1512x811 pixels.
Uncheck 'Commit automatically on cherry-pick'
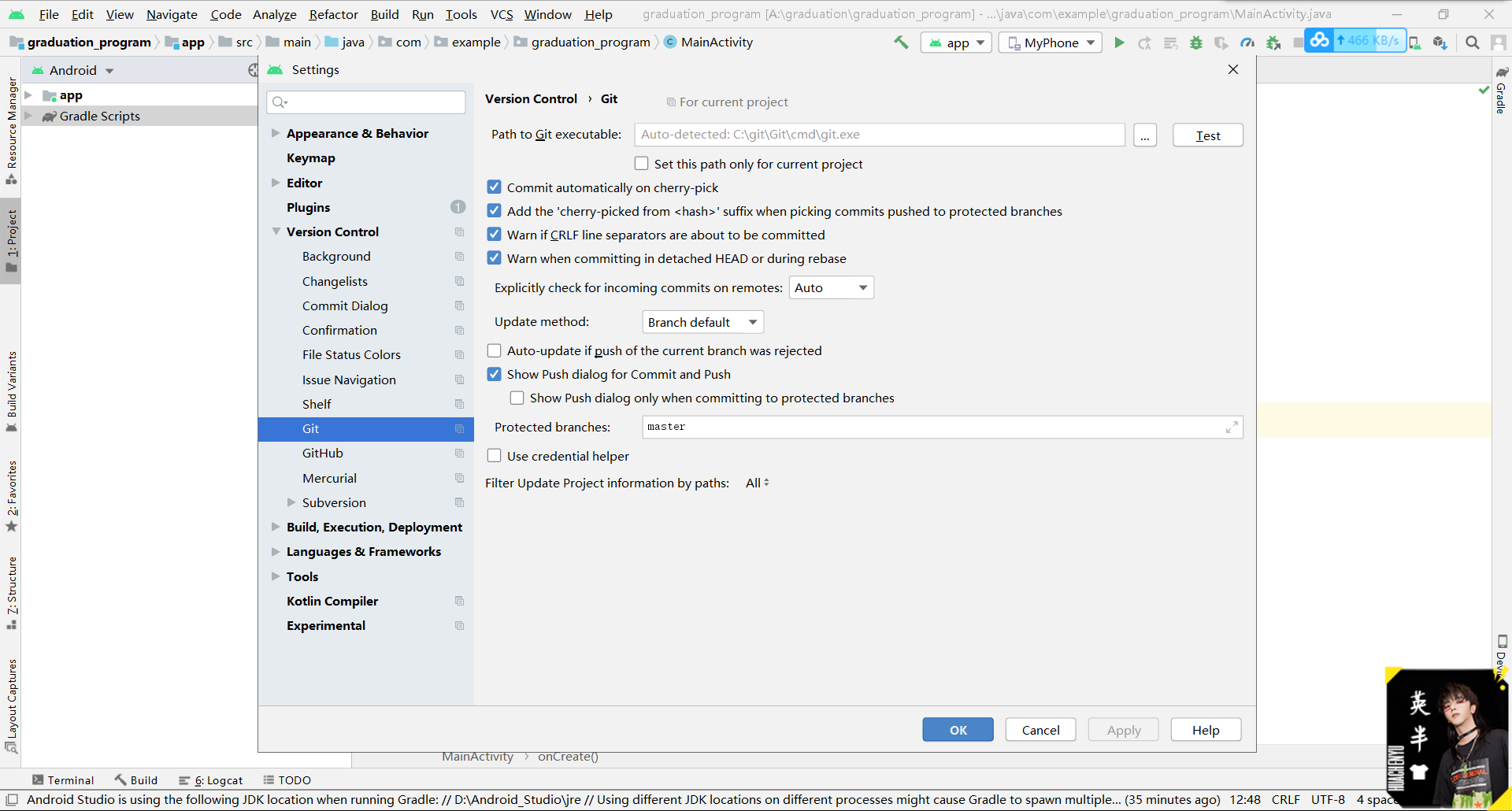(x=494, y=187)
